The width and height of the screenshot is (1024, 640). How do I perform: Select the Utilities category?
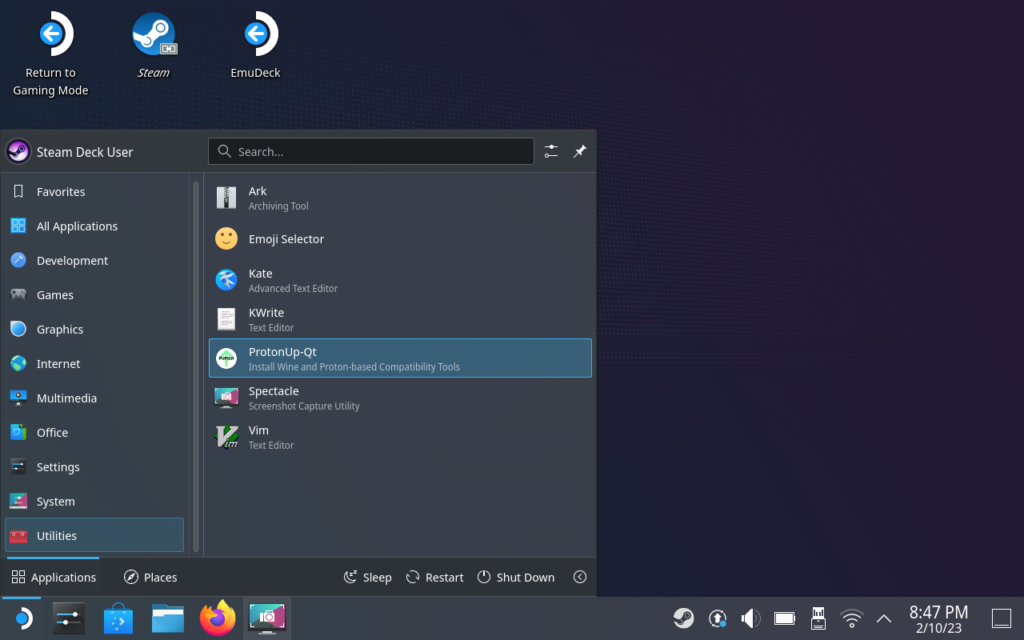[95, 536]
